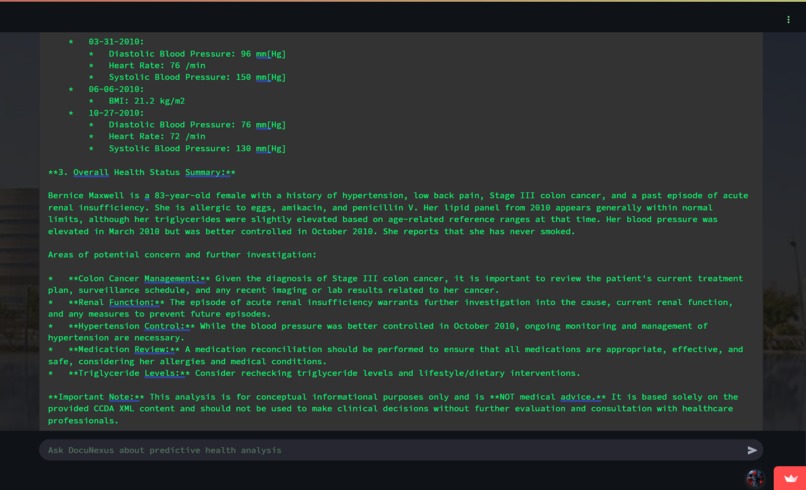806x490 pixels.
Task: Click the 03-31-2010 date entry
Action: 116,42
